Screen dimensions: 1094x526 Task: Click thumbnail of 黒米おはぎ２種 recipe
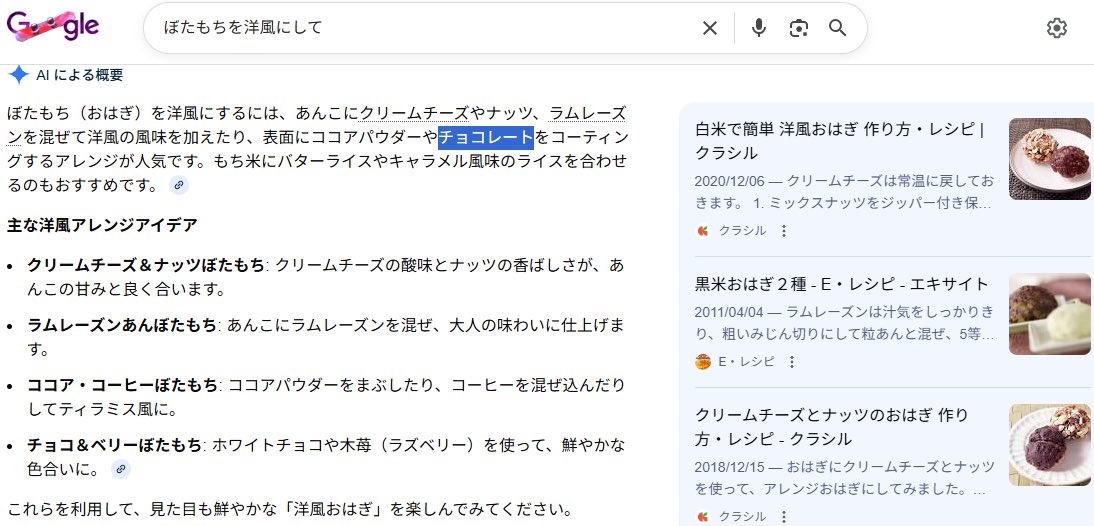pyautogui.click(x=1049, y=314)
